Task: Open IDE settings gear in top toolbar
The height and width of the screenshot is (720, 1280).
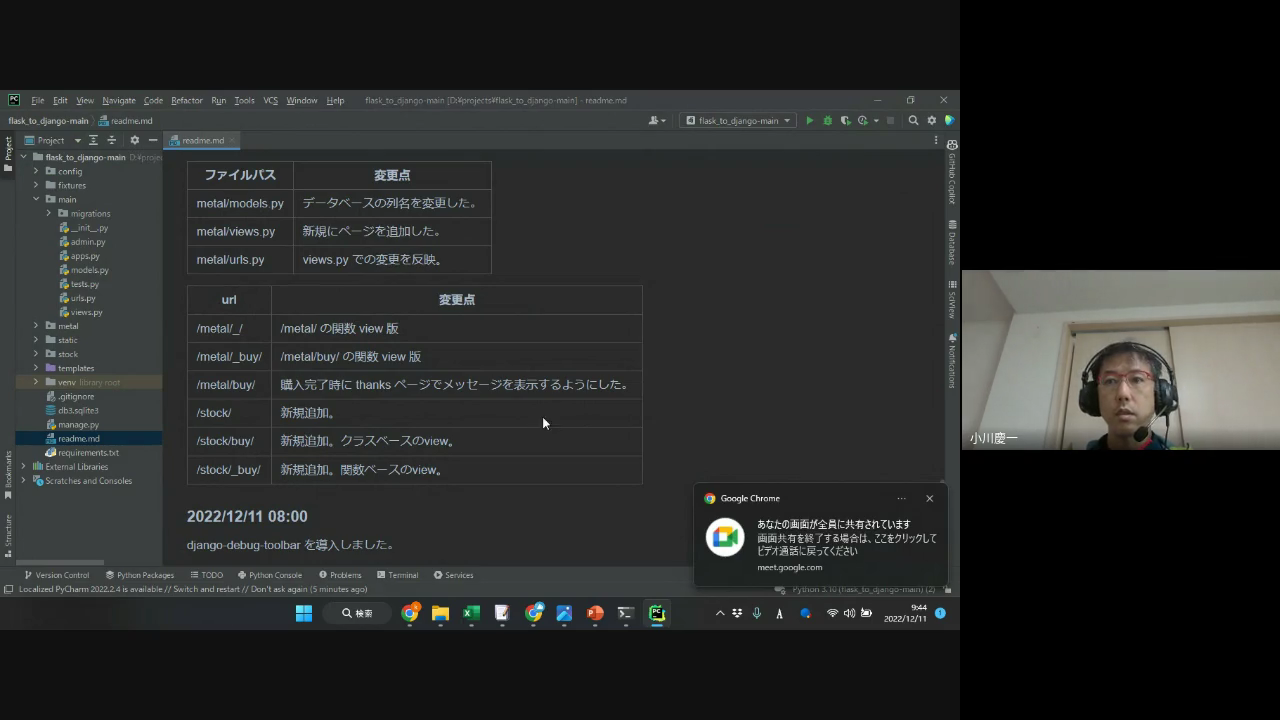Action: point(932,121)
